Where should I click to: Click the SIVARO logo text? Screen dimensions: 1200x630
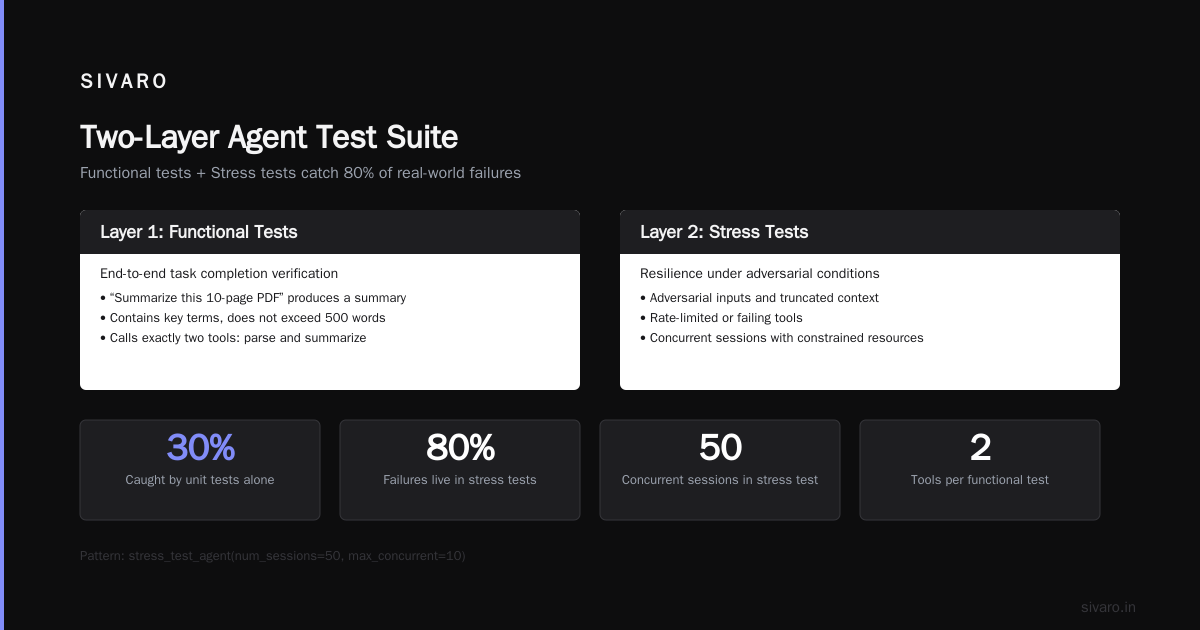pyautogui.click(x=124, y=82)
